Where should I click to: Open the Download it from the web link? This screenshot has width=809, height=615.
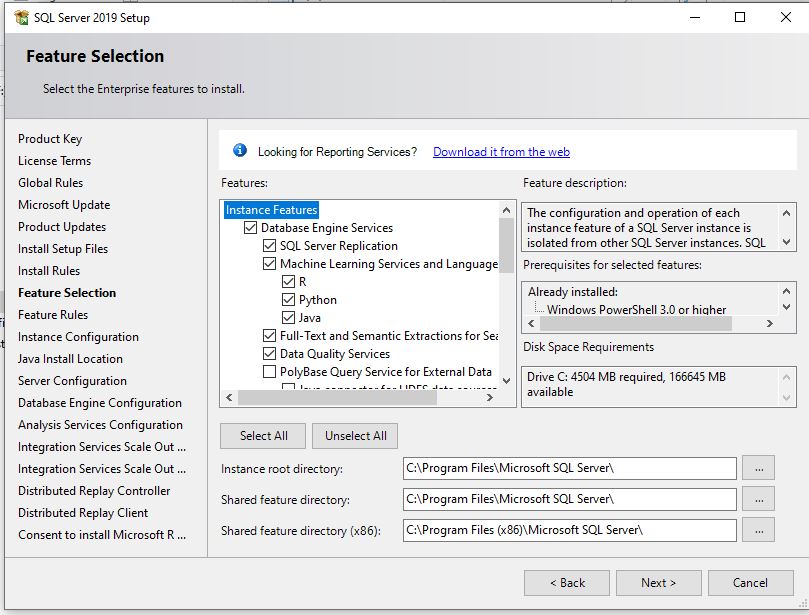coord(500,151)
